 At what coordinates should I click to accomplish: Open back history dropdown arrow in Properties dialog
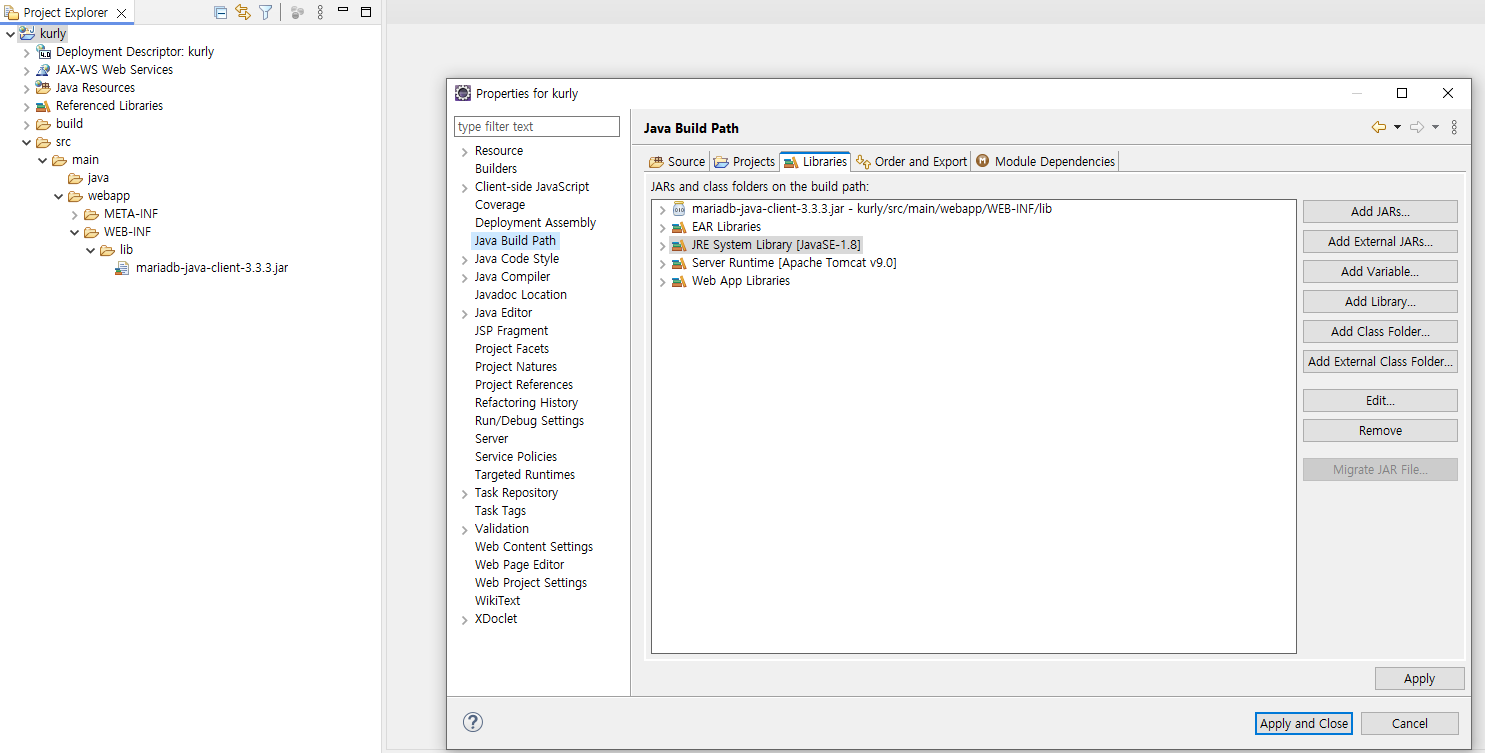[1397, 127]
